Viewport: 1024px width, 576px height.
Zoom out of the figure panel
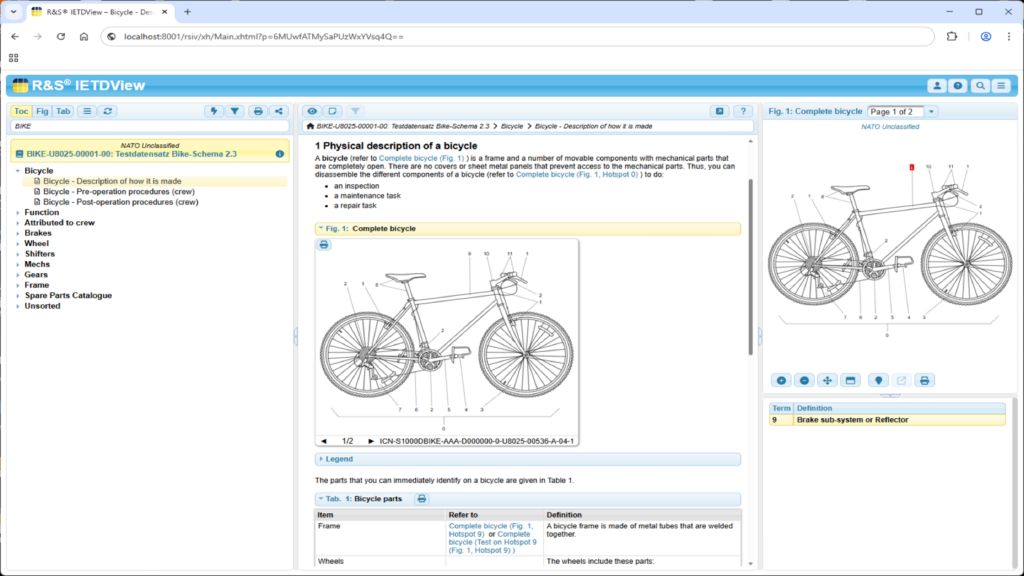click(x=805, y=380)
